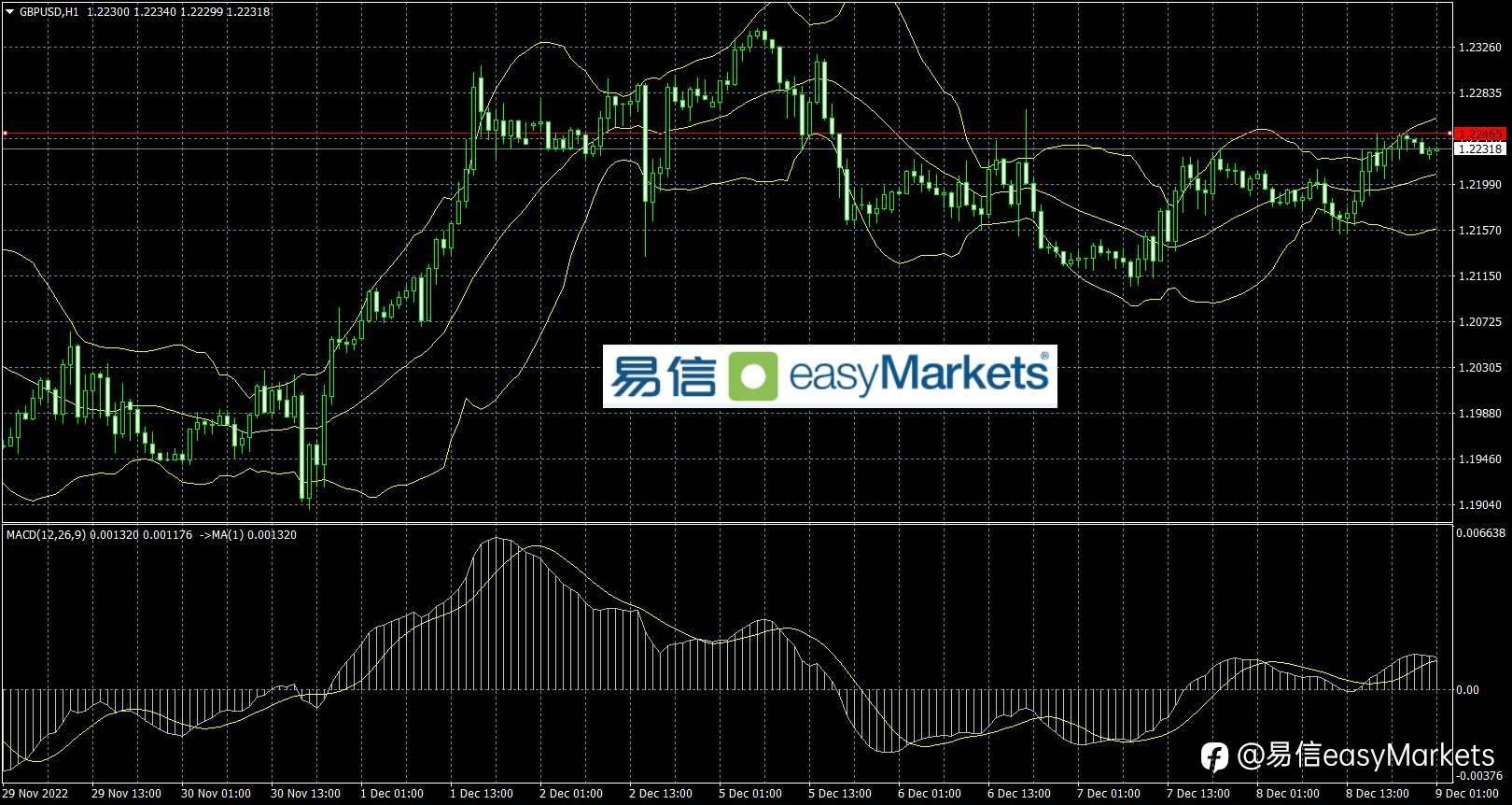Screen dimensions: 1512x805
Task: Click the 9 Dec 01:00 time label
Action: click(x=1467, y=794)
